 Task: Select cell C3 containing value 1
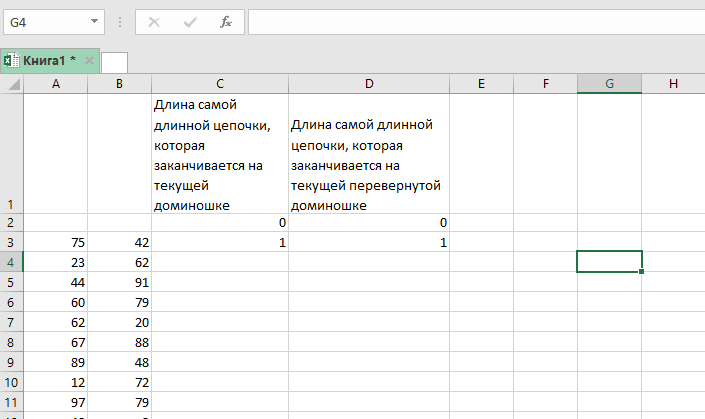pyautogui.click(x=219, y=242)
